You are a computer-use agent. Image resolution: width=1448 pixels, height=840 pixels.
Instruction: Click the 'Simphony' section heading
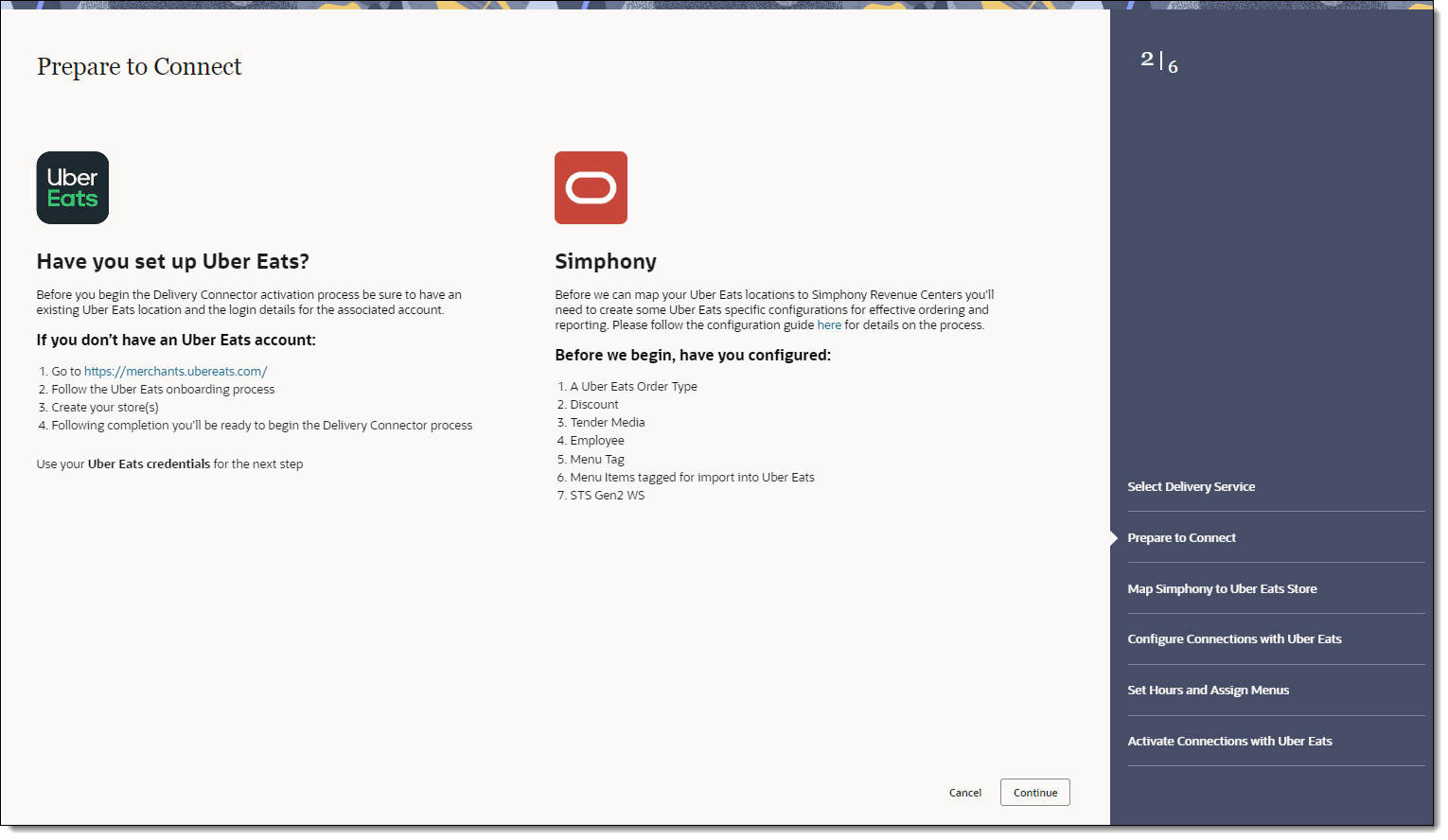606,262
